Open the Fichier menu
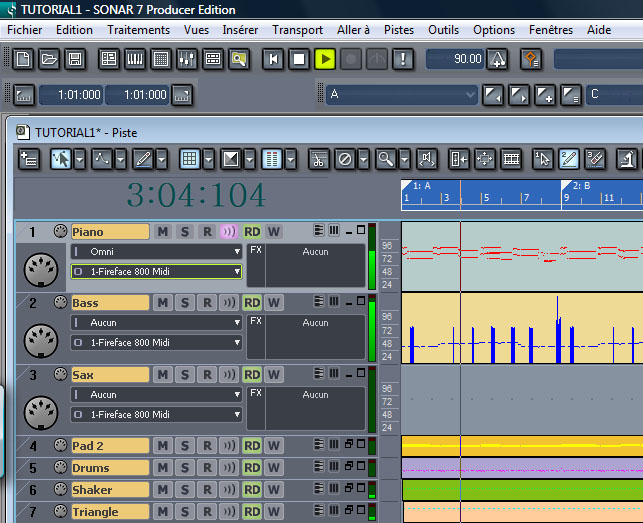Viewport: 643px width, 523px height. point(25,30)
